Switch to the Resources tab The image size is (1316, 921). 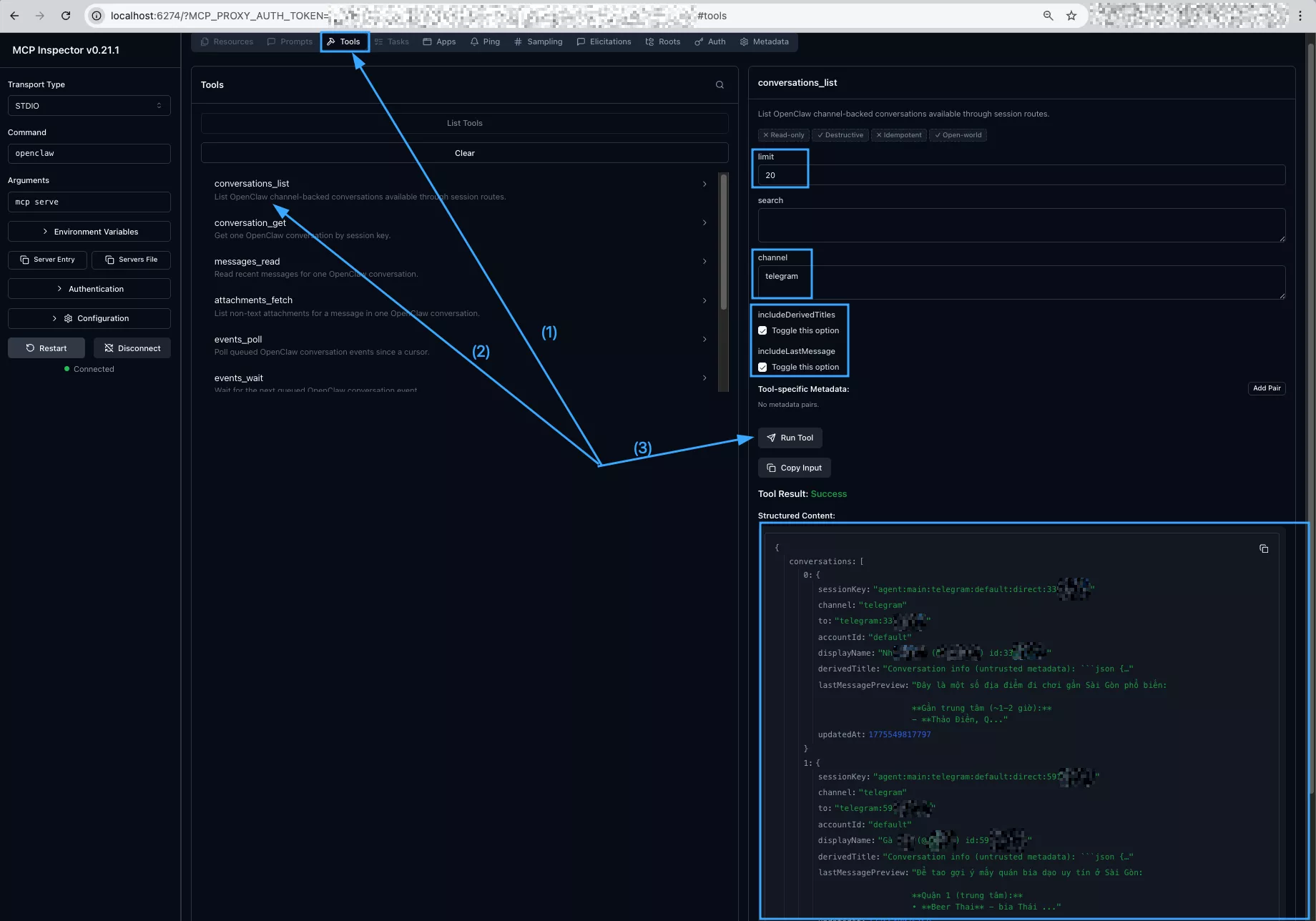[x=227, y=41]
